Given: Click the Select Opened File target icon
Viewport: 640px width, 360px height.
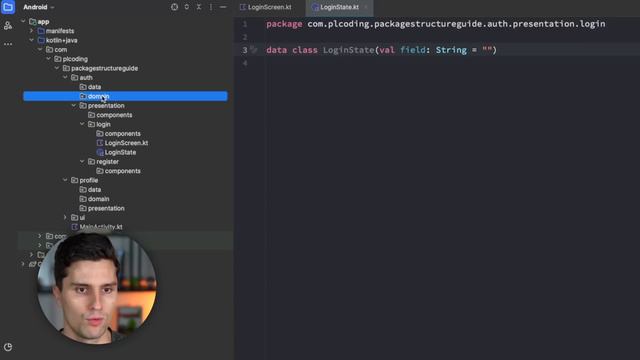Looking at the screenshot, I should coord(174,7).
